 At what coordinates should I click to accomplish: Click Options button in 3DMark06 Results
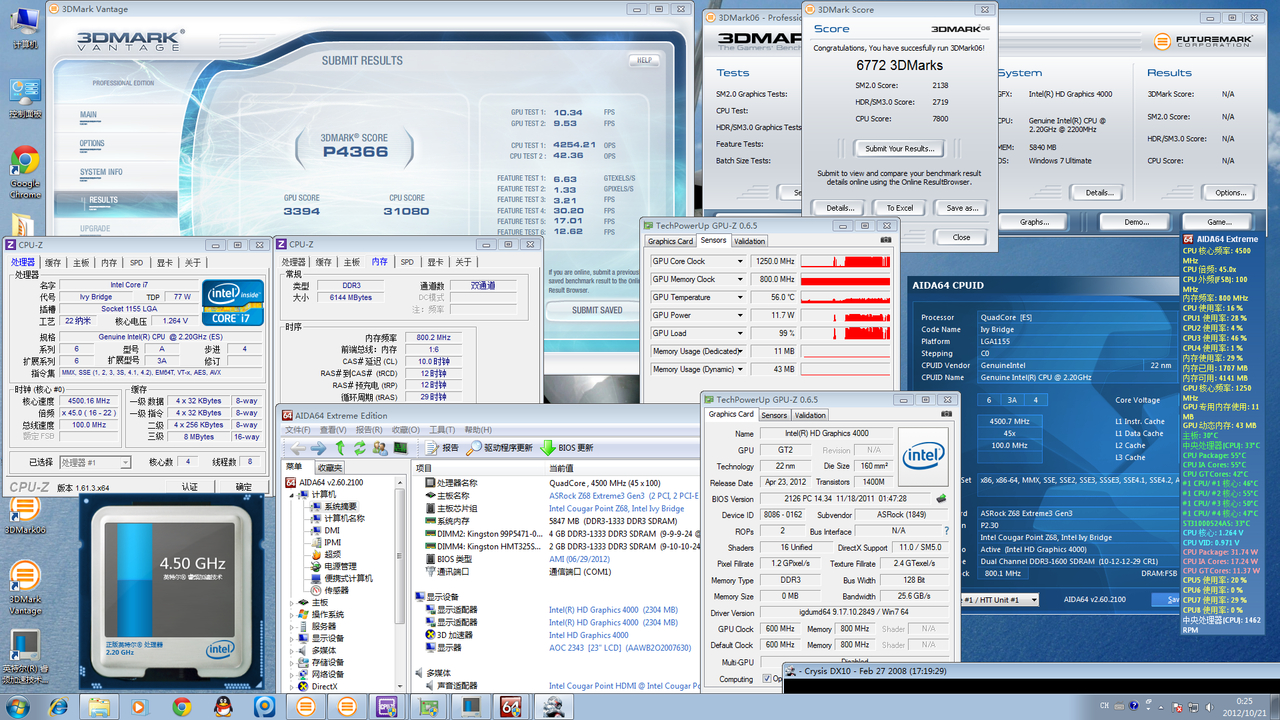pos(1230,193)
